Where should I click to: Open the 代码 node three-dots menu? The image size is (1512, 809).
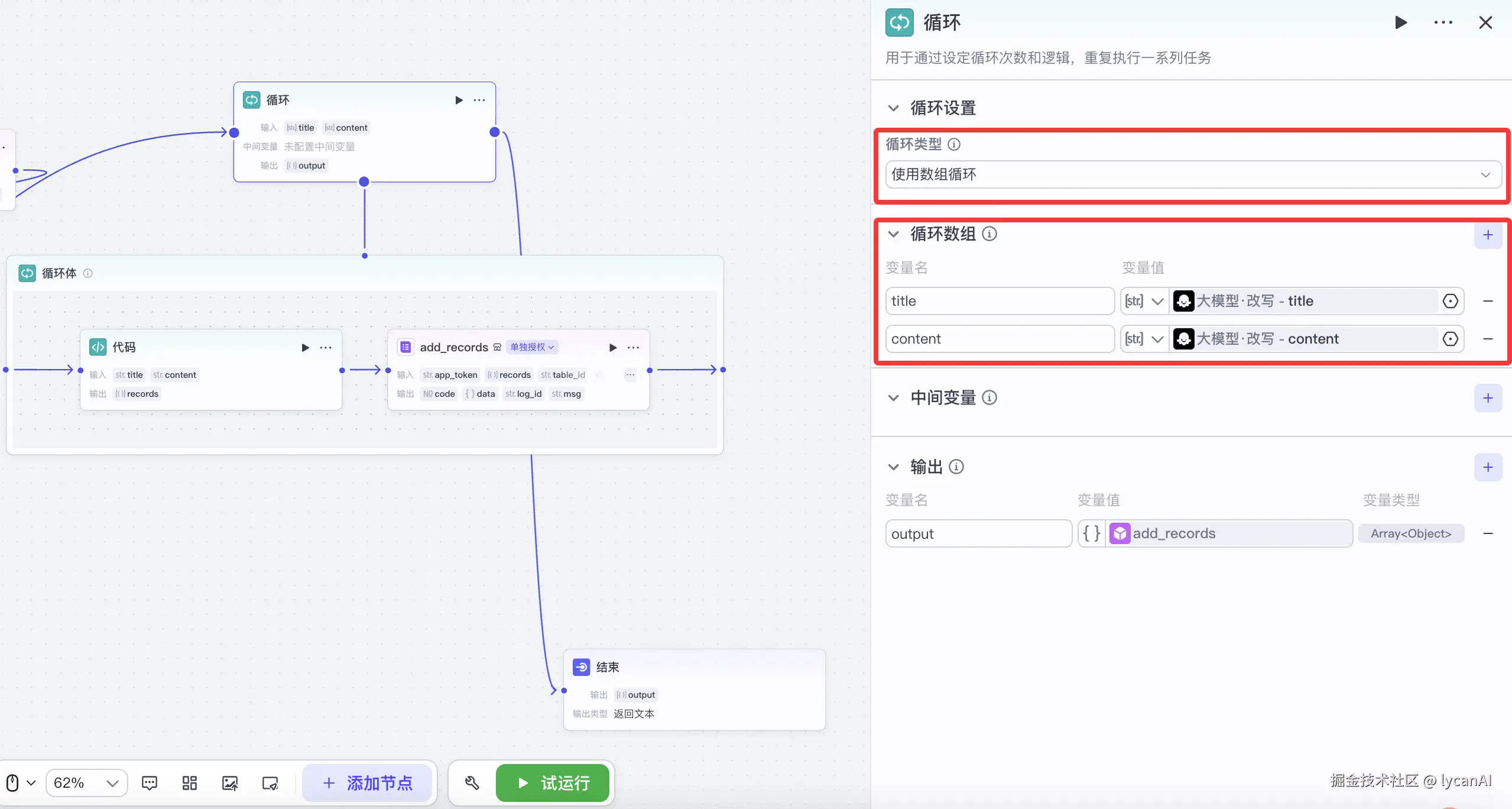pos(326,348)
